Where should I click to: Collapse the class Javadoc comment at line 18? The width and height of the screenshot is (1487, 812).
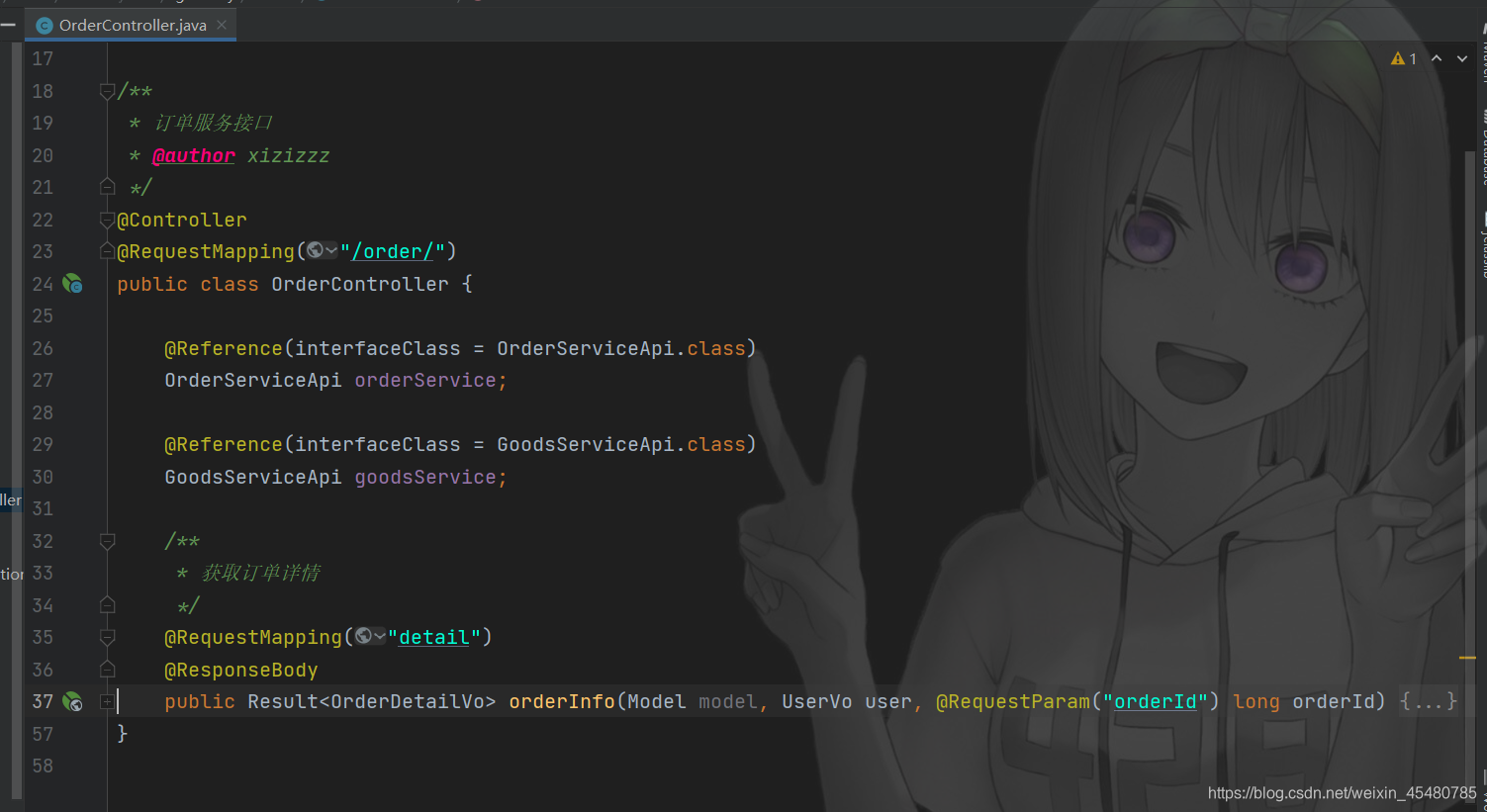pyautogui.click(x=107, y=91)
